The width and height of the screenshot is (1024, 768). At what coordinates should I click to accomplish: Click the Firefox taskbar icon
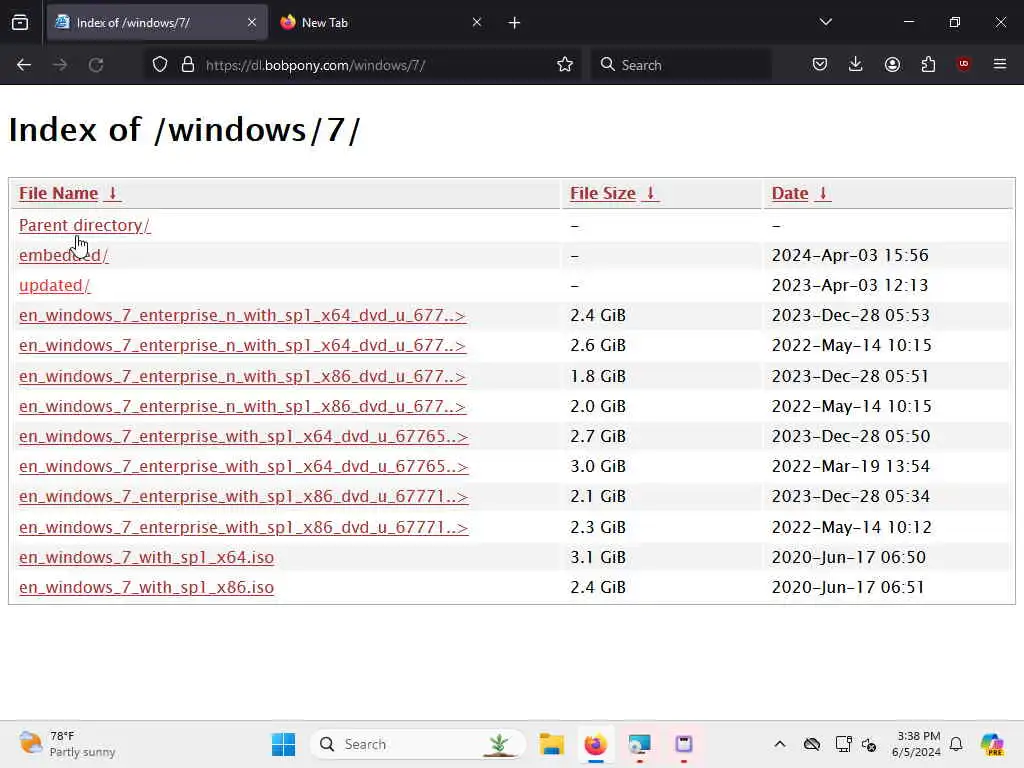point(595,744)
